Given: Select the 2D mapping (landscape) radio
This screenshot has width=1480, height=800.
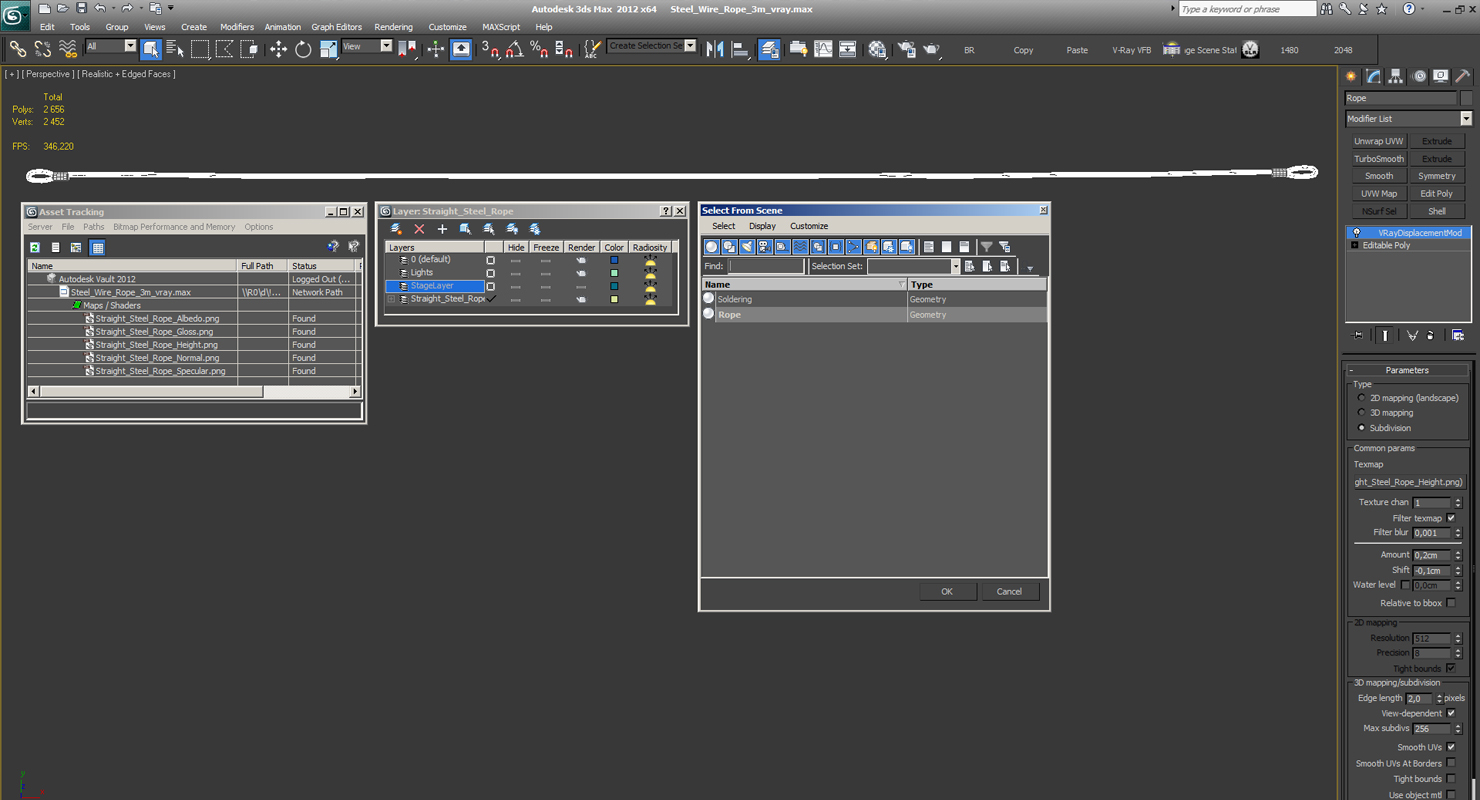Looking at the screenshot, I should [1362, 398].
